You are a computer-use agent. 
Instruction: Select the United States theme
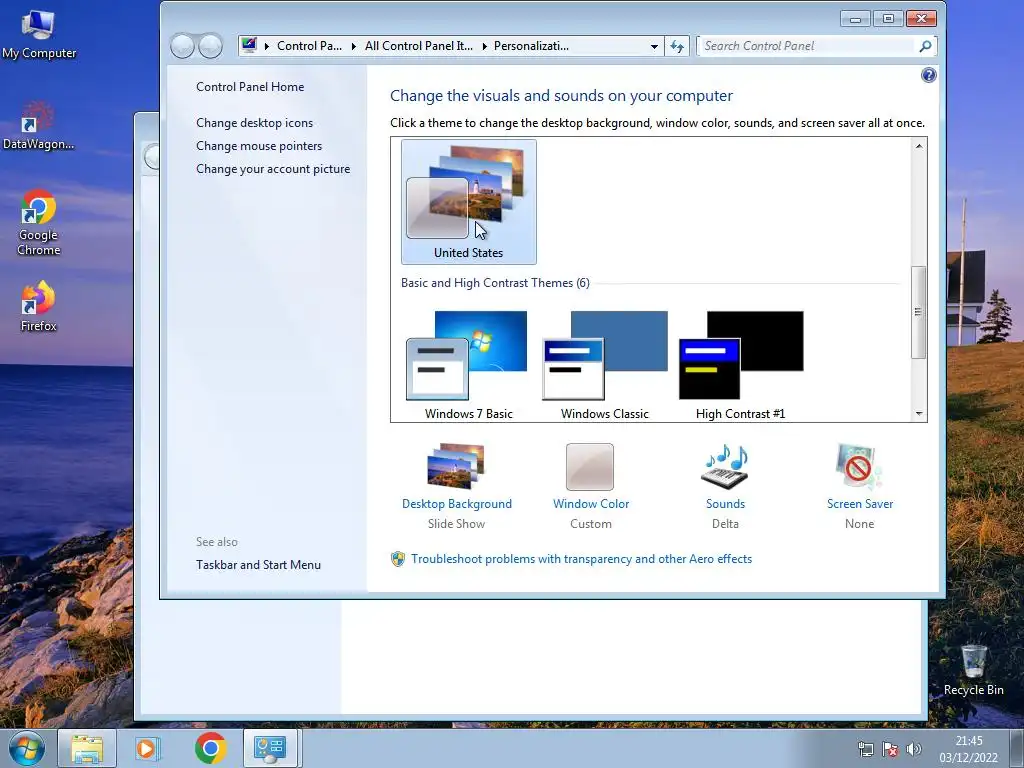point(469,202)
